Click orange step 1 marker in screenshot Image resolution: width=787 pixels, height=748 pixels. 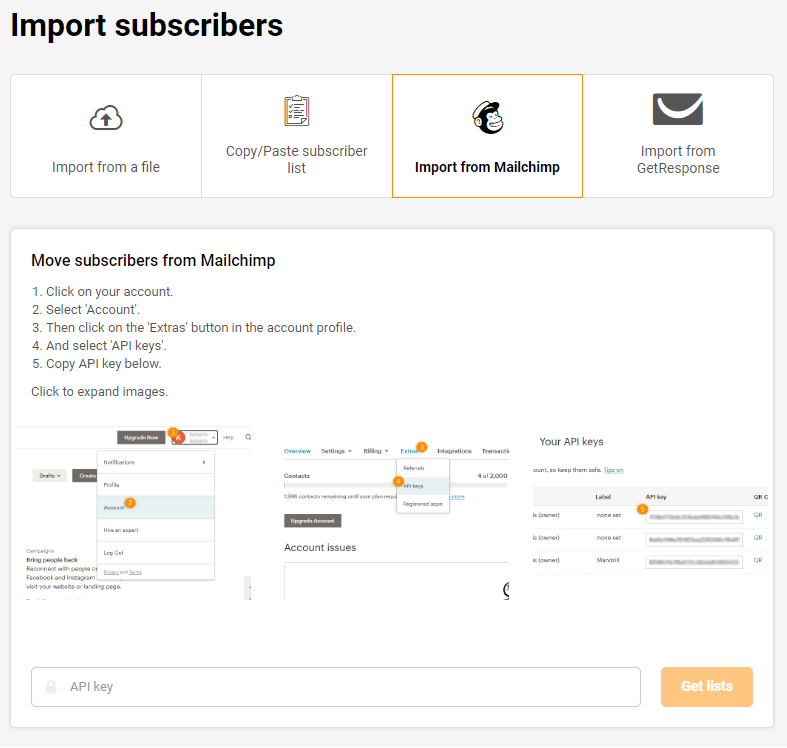coord(173,433)
